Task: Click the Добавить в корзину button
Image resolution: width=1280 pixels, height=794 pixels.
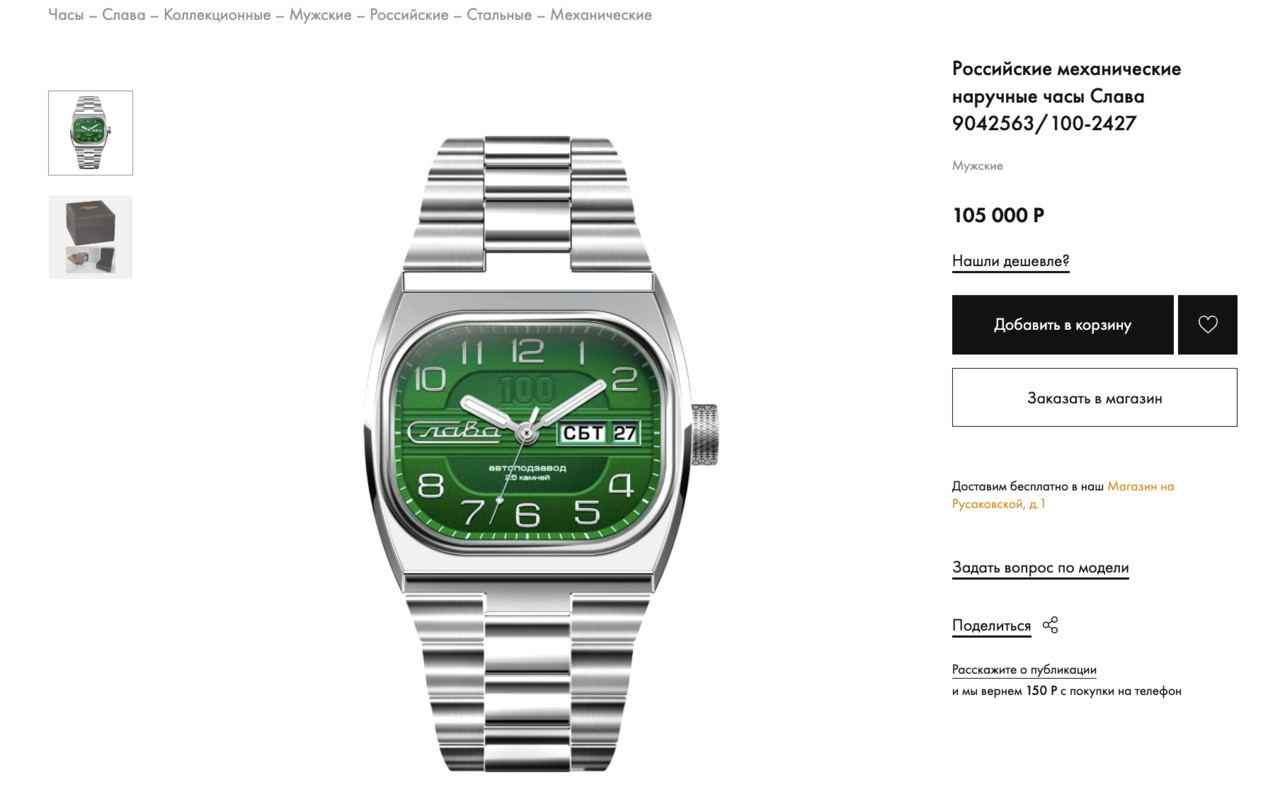Action: click(1062, 324)
